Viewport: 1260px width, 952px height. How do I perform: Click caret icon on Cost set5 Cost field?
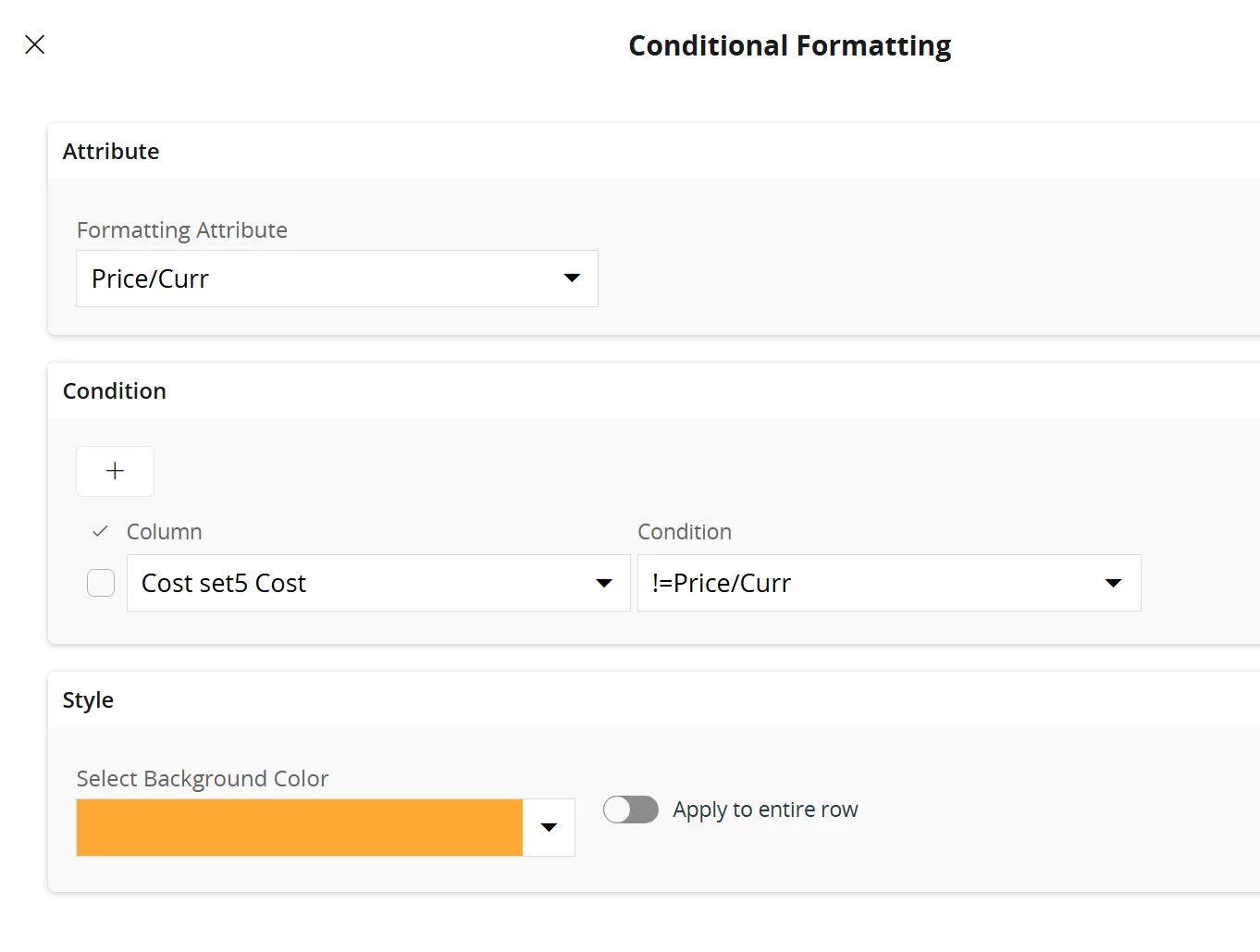click(604, 583)
